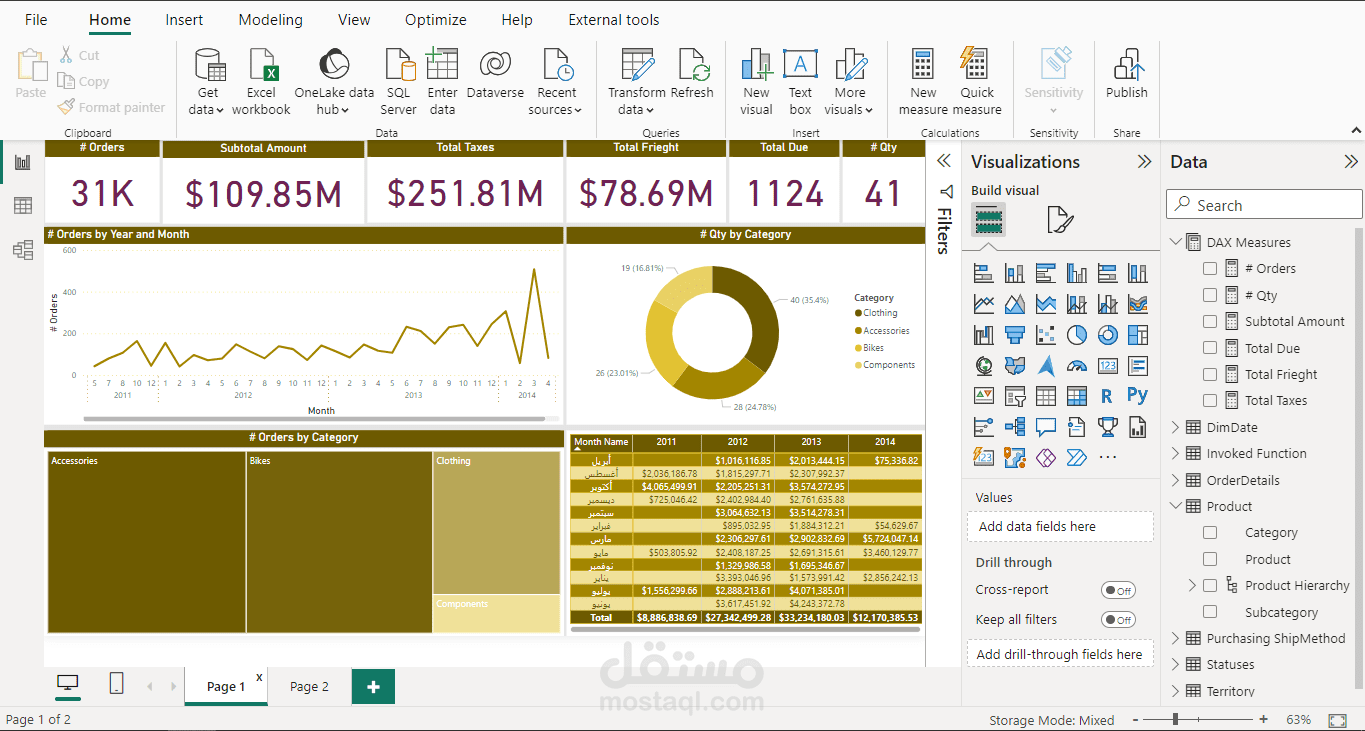Turn on the Cross-report toggle
The image size is (1365, 731).
1117,590
